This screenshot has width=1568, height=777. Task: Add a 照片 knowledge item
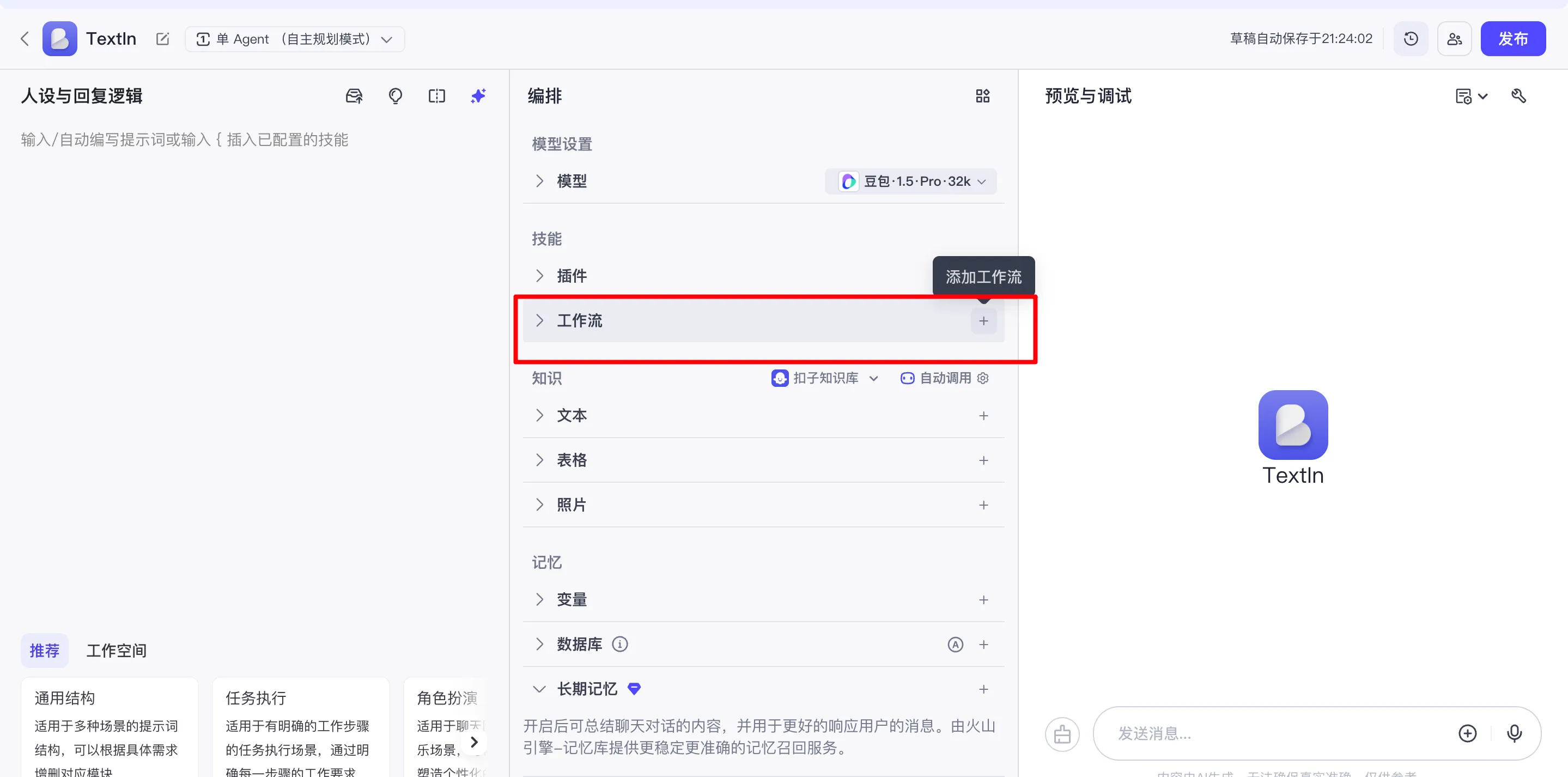coord(983,506)
